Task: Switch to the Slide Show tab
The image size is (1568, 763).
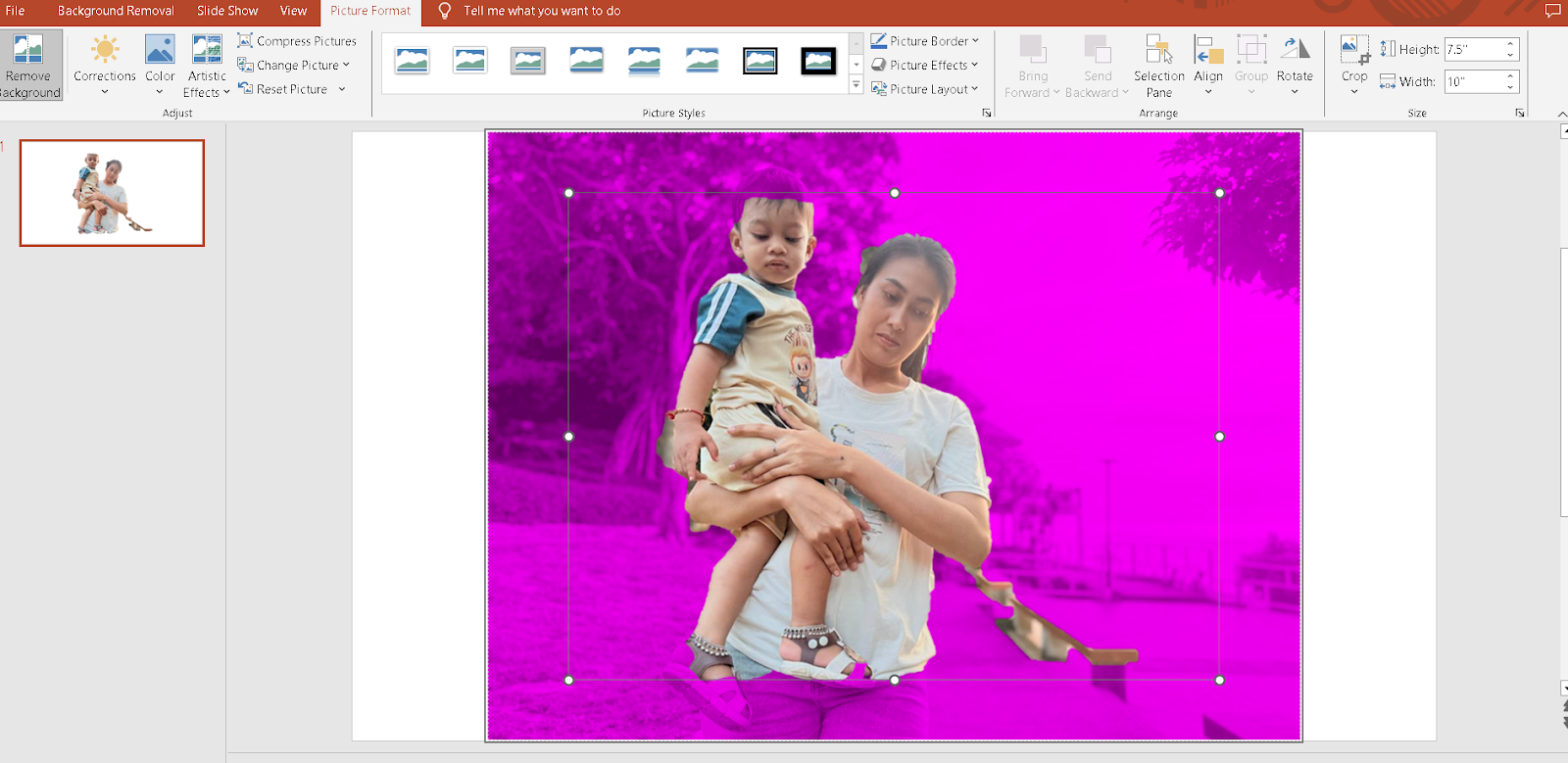Action: [227, 11]
